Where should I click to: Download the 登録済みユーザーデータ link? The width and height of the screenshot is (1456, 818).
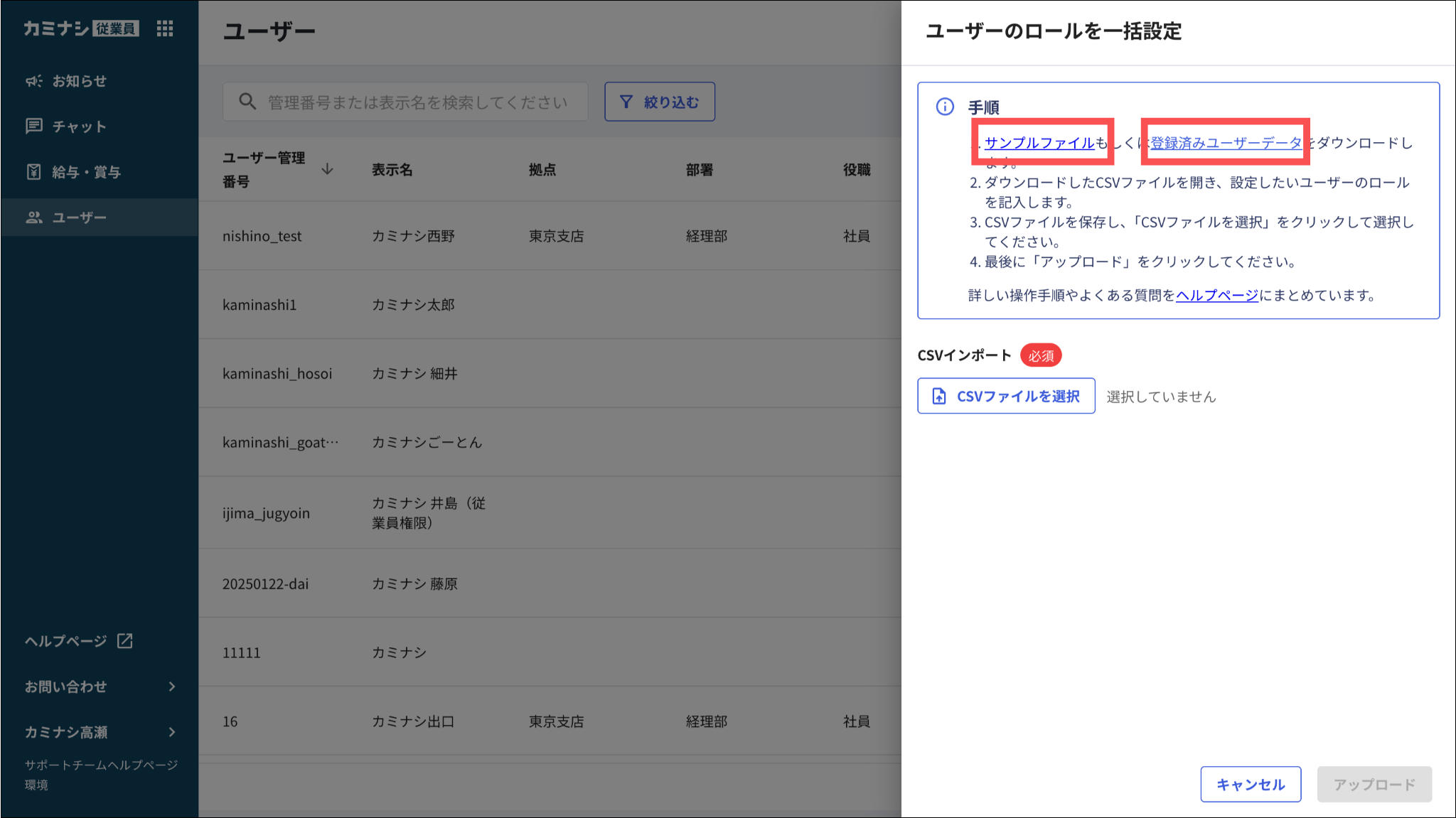[x=1226, y=143]
